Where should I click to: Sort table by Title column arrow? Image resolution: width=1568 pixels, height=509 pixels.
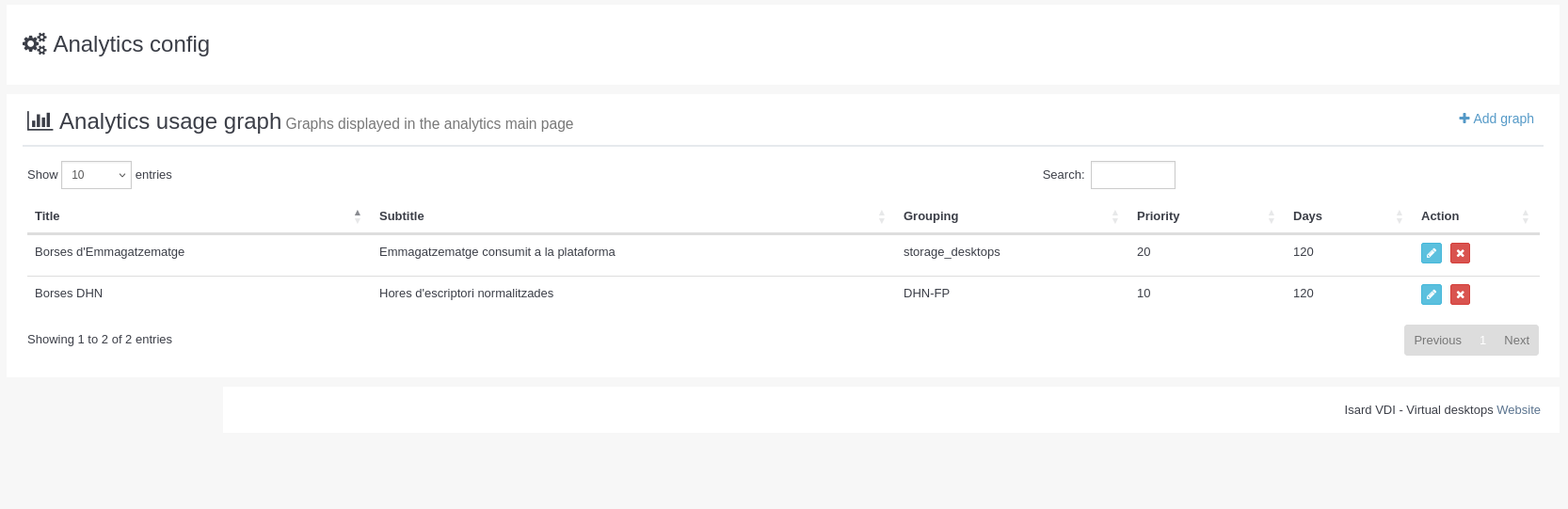358,216
